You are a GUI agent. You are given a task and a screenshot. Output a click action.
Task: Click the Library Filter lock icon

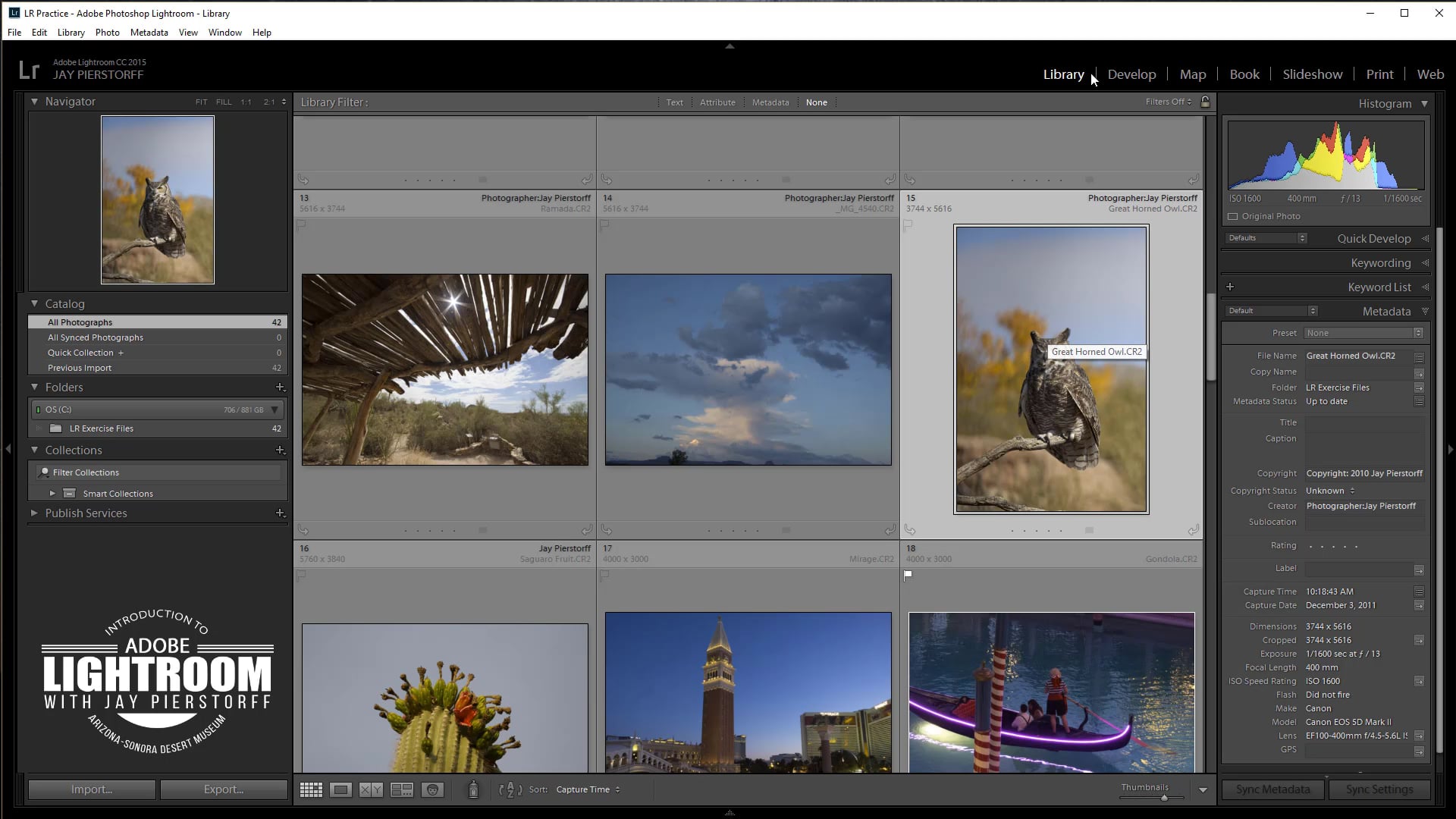point(1205,102)
